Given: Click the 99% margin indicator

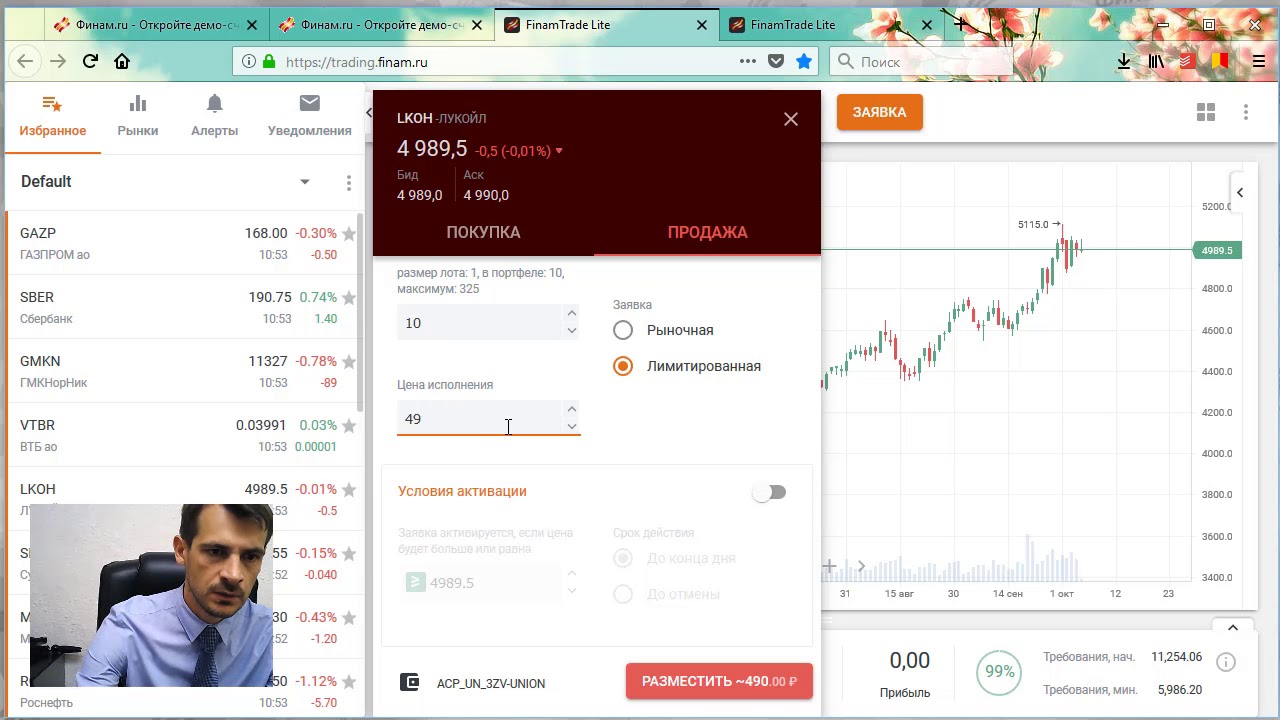Looking at the screenshot, I should click(999, 672).
